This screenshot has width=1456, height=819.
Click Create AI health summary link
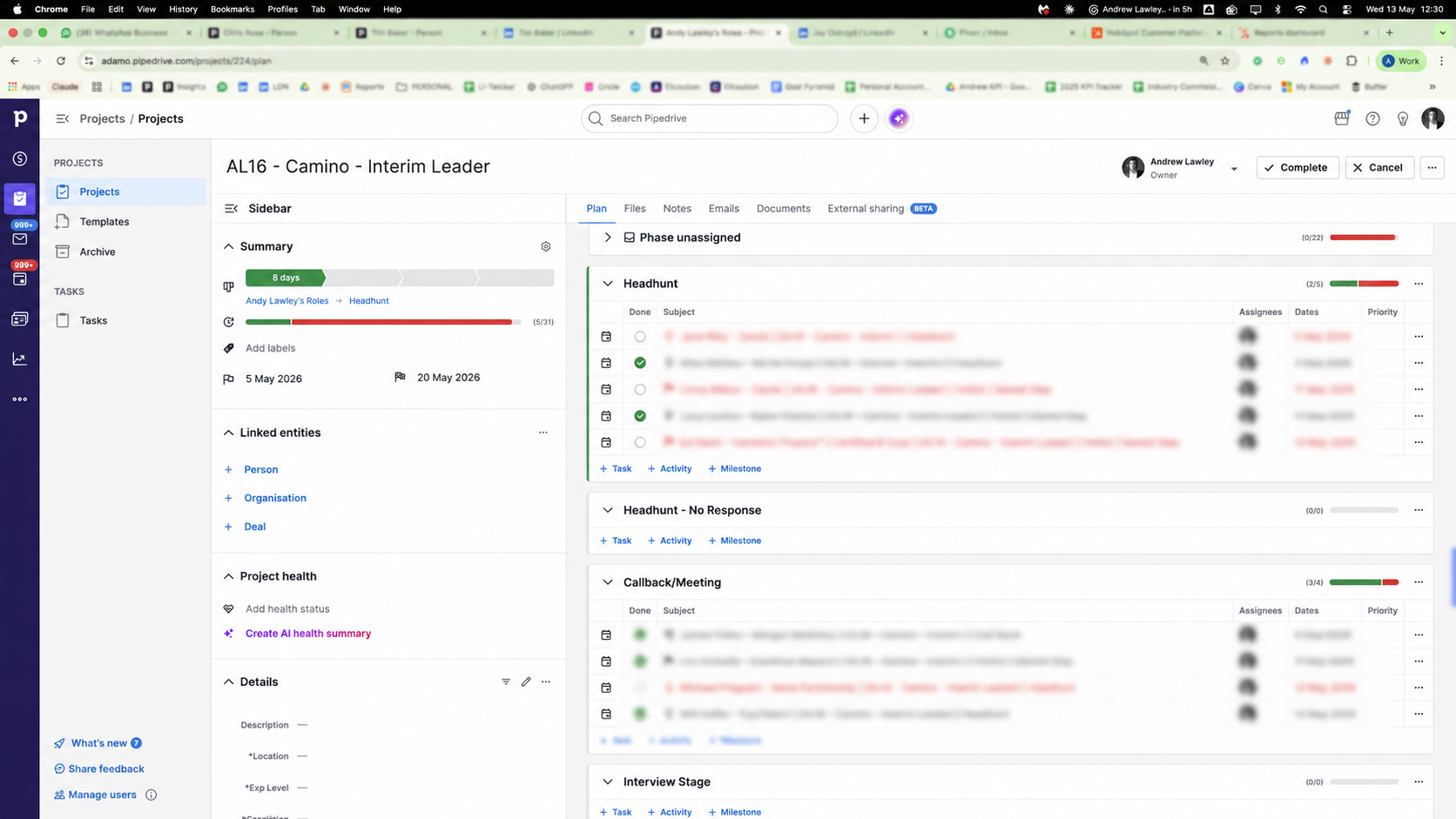point(308,634)
